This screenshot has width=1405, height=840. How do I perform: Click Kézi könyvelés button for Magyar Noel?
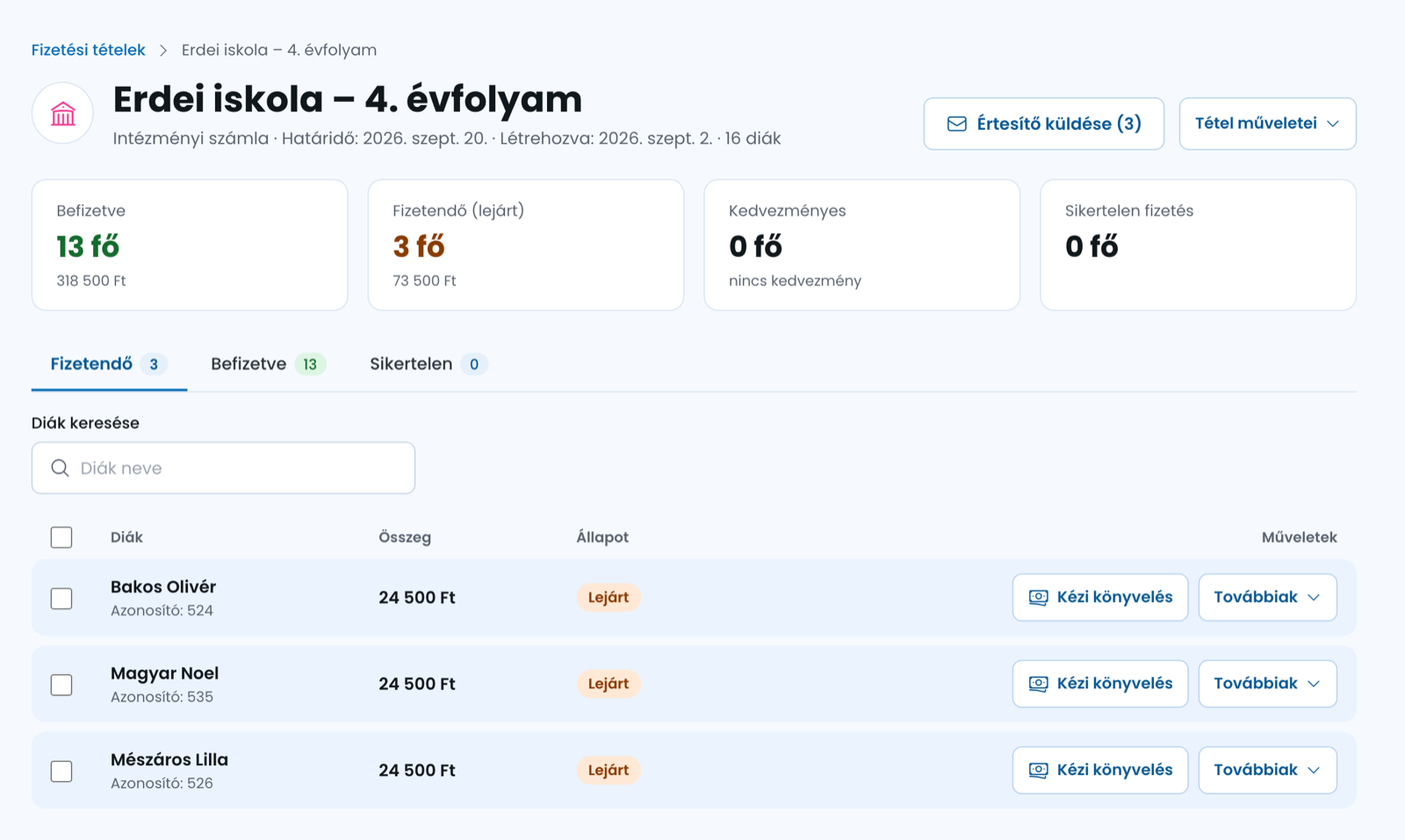pos(1099,684)
